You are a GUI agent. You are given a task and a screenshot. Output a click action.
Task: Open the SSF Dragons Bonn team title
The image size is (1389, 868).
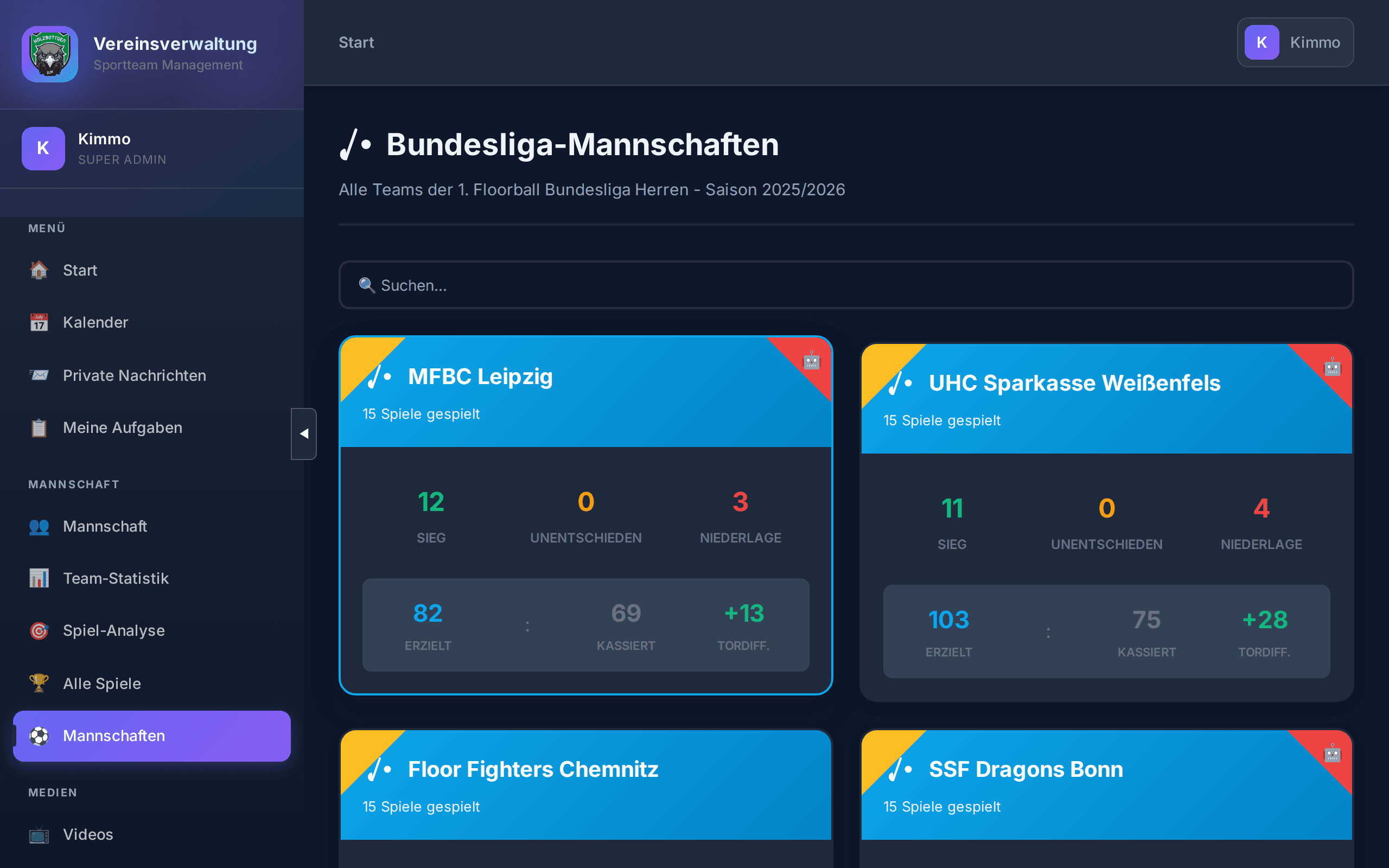(1025, 769)
